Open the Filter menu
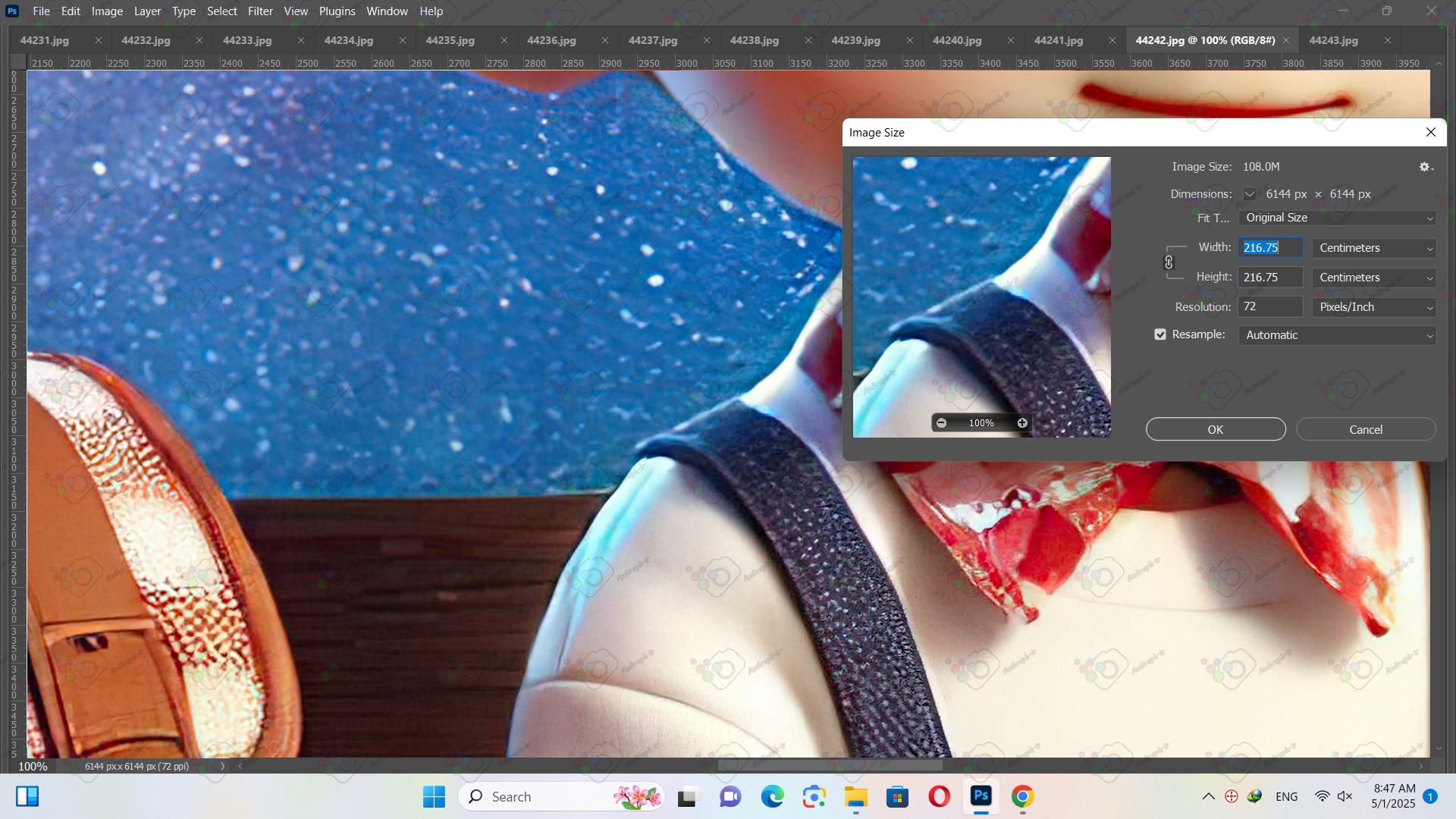This screenshot has width=1456, height=819. tap(260, 11)
